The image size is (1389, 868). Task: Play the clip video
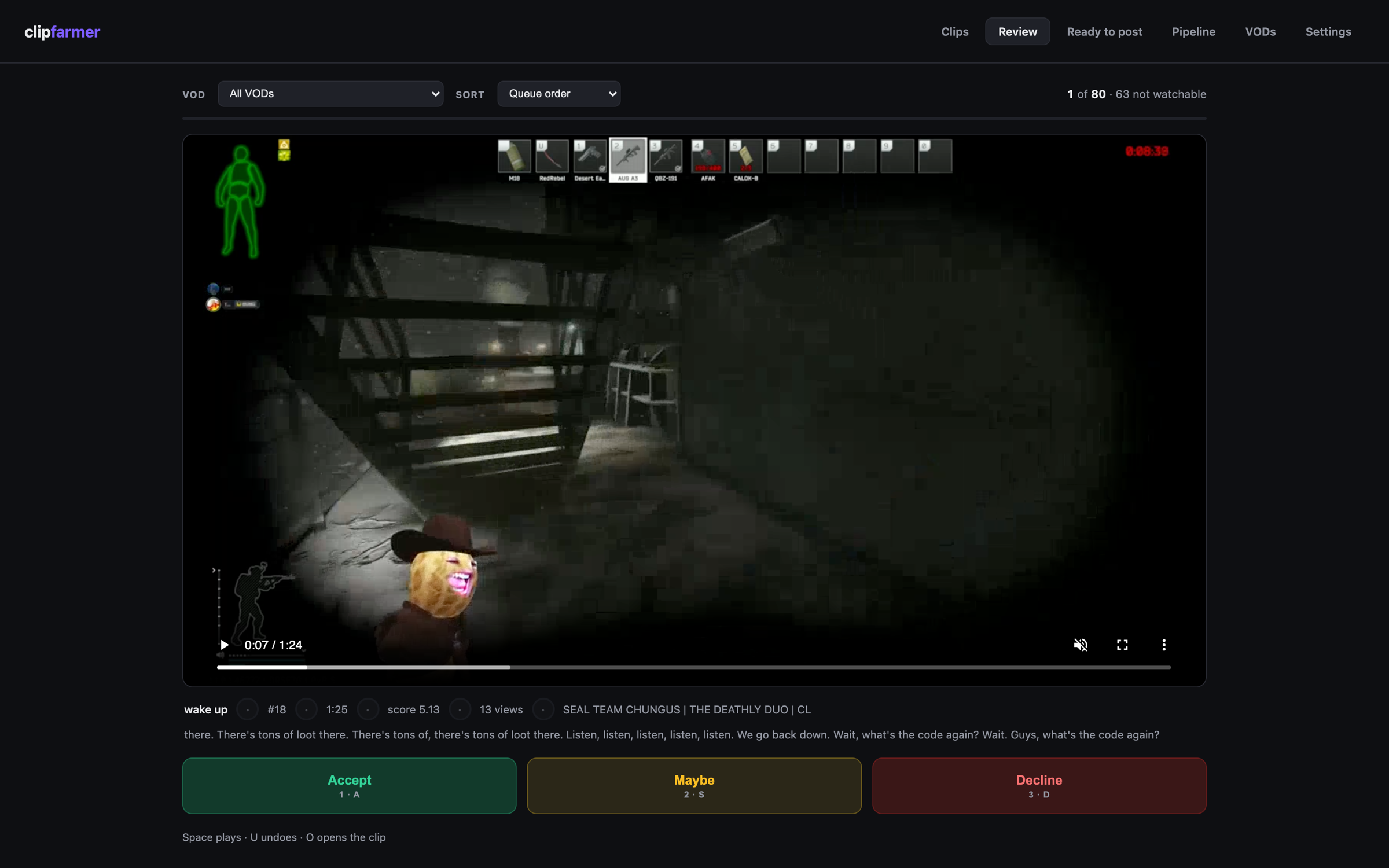224,645
